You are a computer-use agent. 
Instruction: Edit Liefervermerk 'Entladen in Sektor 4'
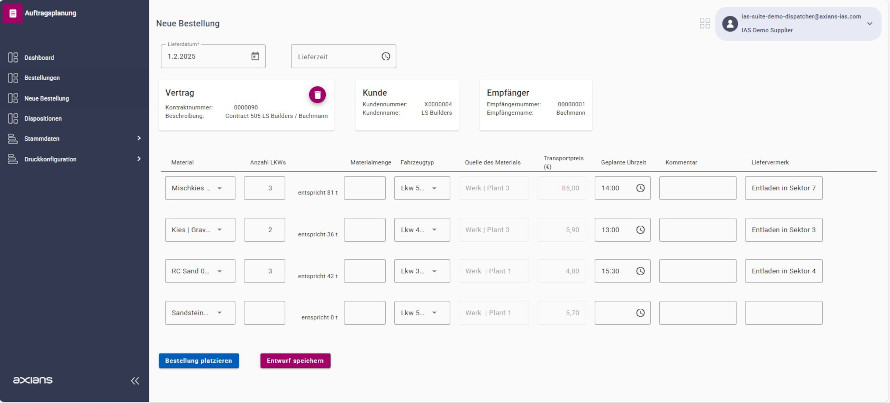click(784, 271)
